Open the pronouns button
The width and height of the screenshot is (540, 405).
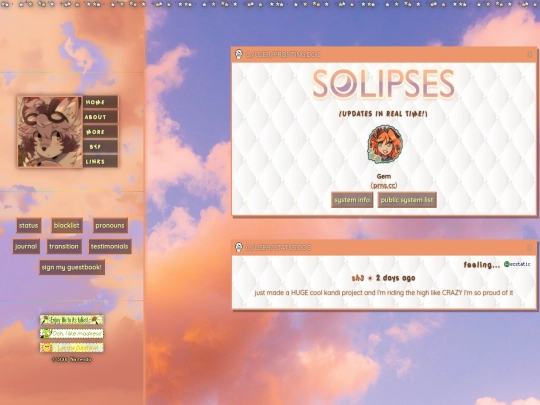coord(110,226)
